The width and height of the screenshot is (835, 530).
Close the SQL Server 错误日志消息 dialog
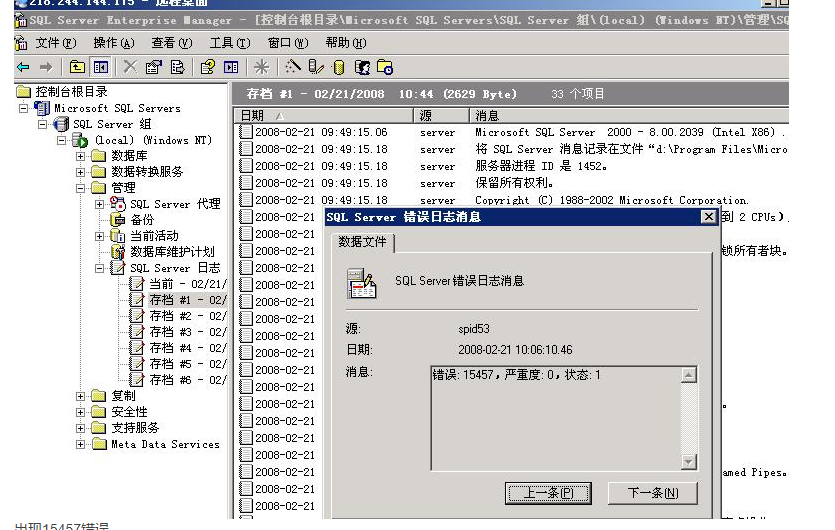(x=708, y=217)
